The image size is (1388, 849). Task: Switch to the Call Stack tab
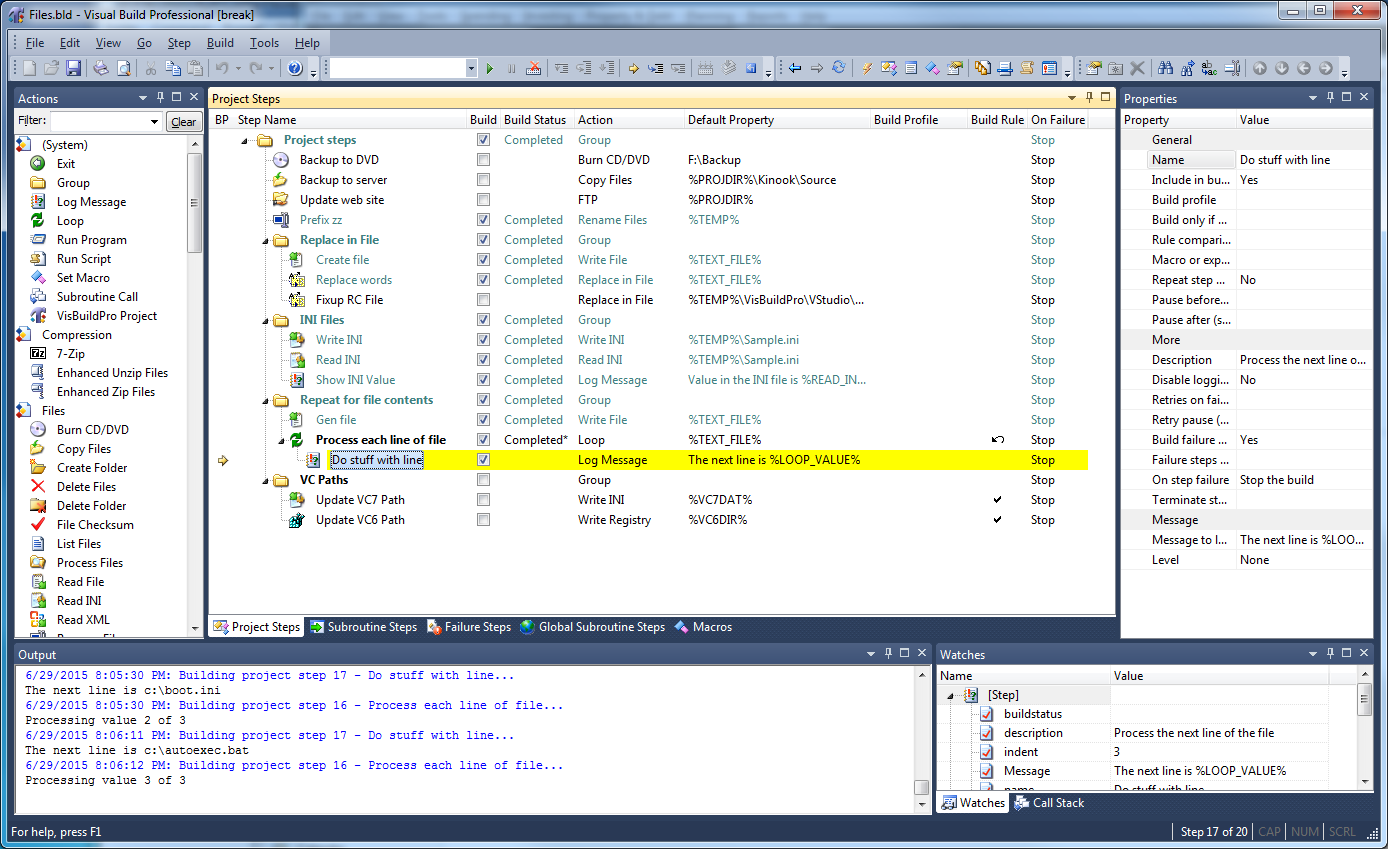point(1049,803)
